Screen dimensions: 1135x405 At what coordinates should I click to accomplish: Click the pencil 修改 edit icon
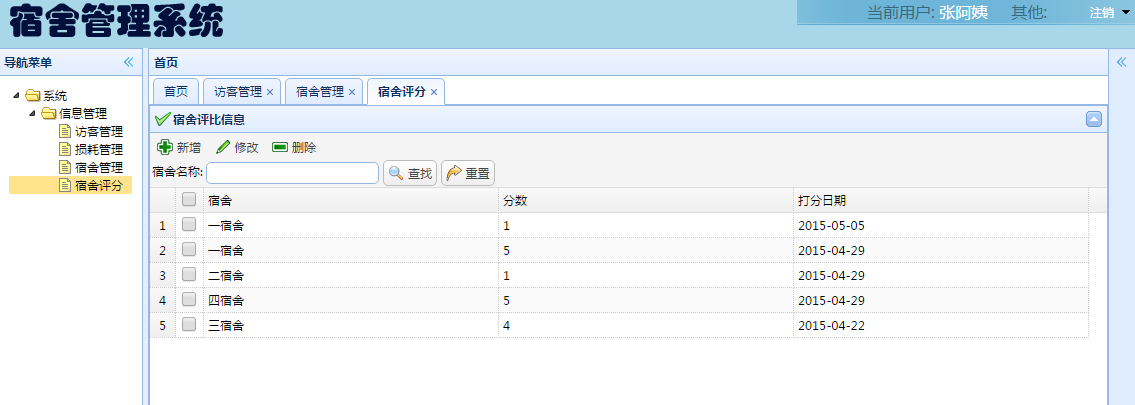(x=223, y=147)
